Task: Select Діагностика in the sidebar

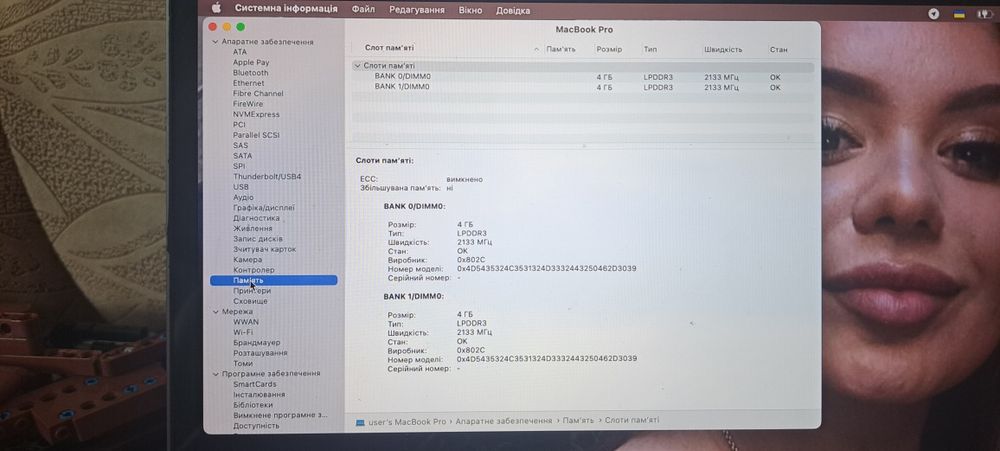Action: click(x=256, y=218)
